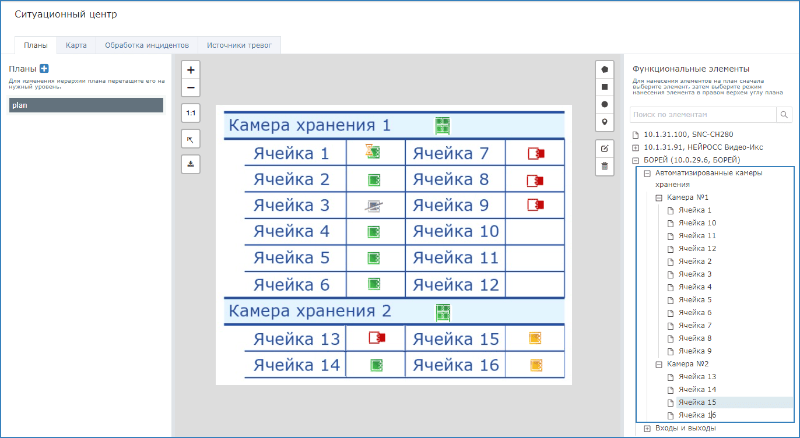Click the grey crossed icon of Ячейка 3

point(374,206)
